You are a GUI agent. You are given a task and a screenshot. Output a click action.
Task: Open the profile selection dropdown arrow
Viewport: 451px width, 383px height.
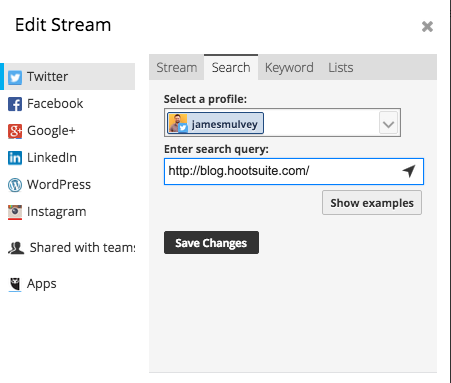(x=388, y=124)
